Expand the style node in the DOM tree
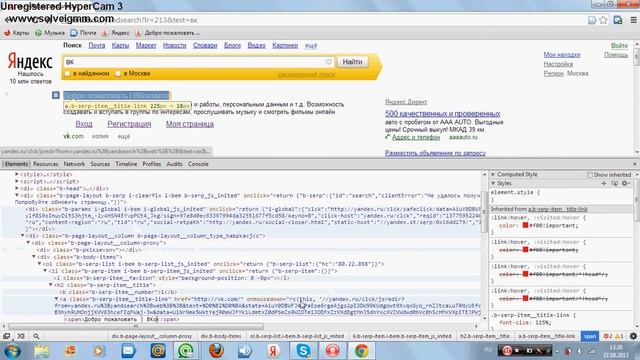640x360 pixels. [x=17, y=174]
